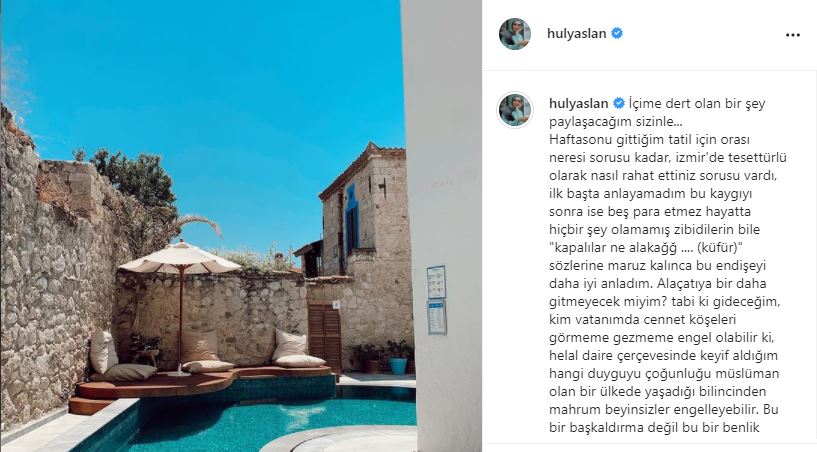The width and height of the screenshot is (817, 452).
Task: Click the white parasol in the photo
Action: click(x=180, y=258)
